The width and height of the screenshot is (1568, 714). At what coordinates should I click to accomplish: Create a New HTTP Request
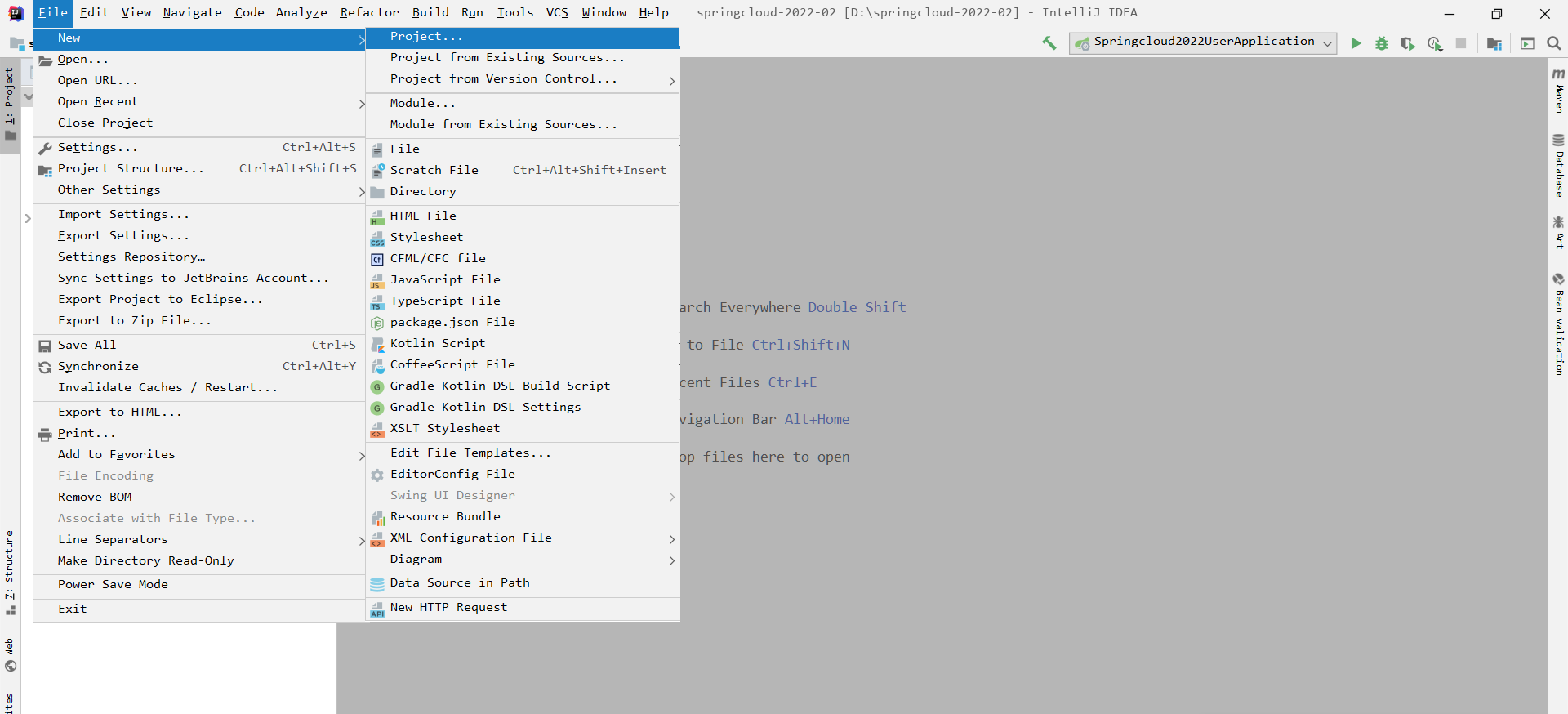click(523, 607)
